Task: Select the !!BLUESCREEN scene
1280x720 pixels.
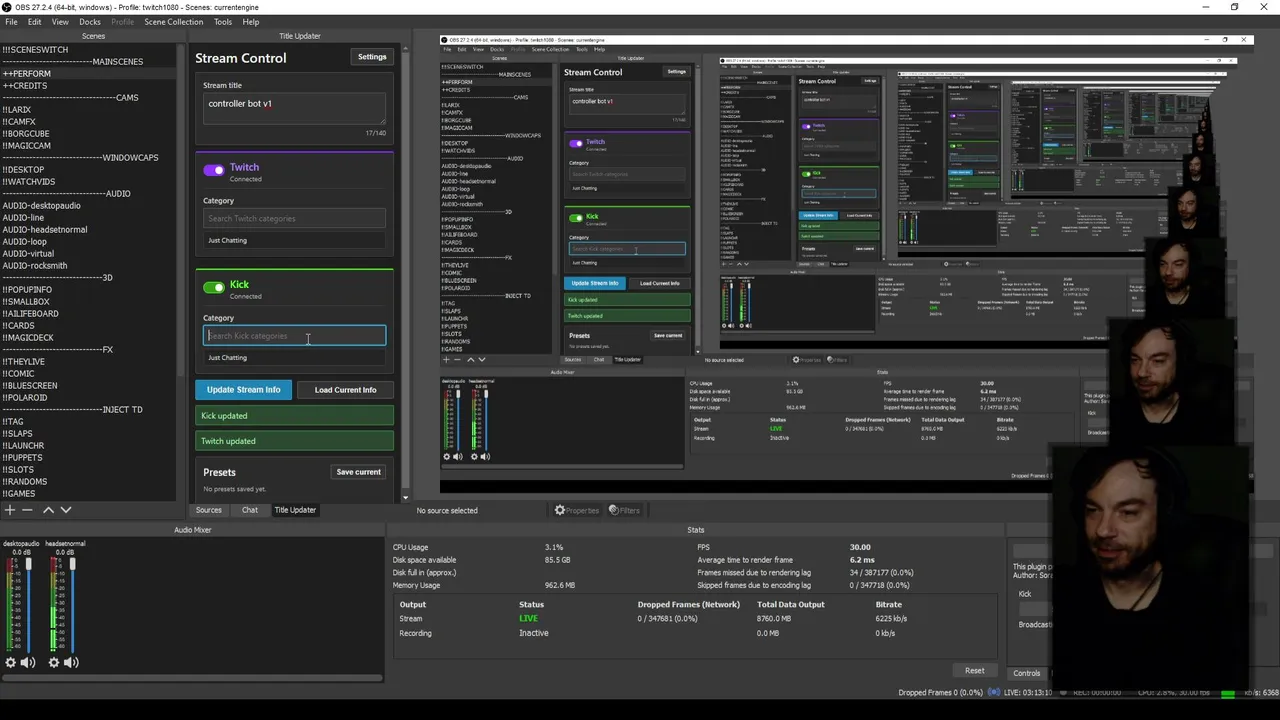Action: point(90,386)
